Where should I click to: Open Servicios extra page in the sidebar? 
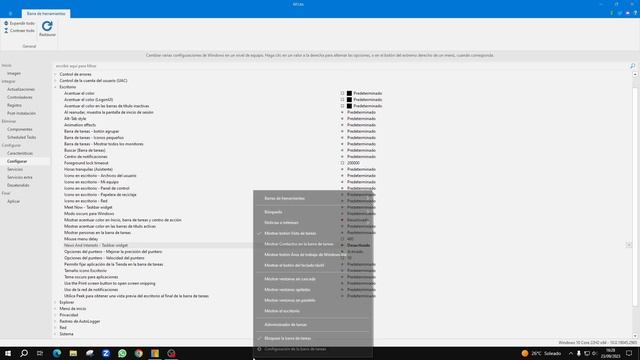click(20, 177)
